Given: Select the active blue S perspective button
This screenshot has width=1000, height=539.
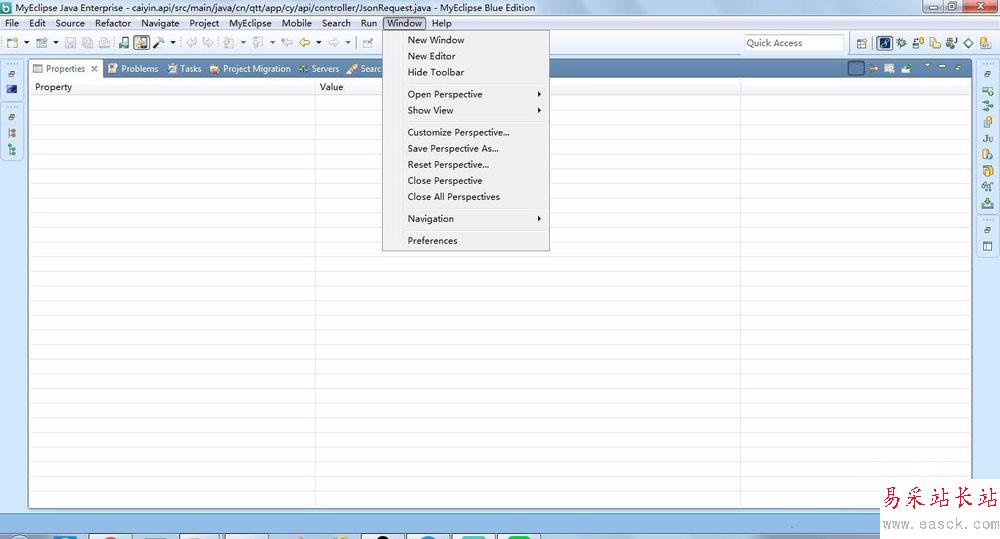Looking at the screenshot, I should 884,43.
